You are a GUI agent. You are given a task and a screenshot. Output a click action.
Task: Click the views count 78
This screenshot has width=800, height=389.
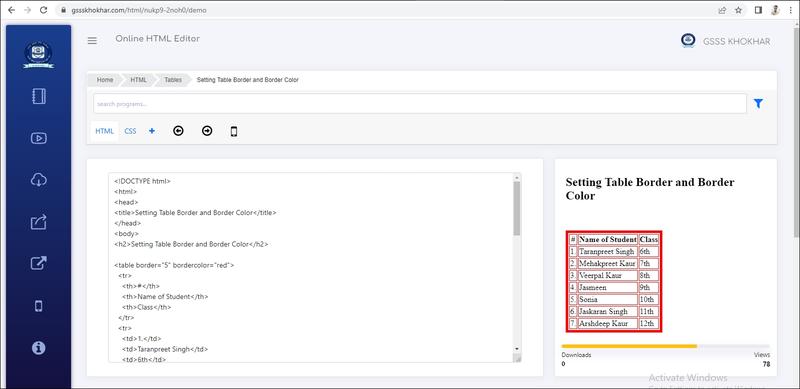[x=766, y=364]
